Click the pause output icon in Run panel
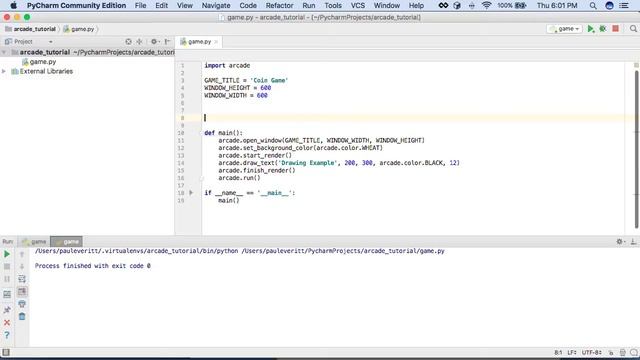 pyautogui.click(x=7, y=279)
